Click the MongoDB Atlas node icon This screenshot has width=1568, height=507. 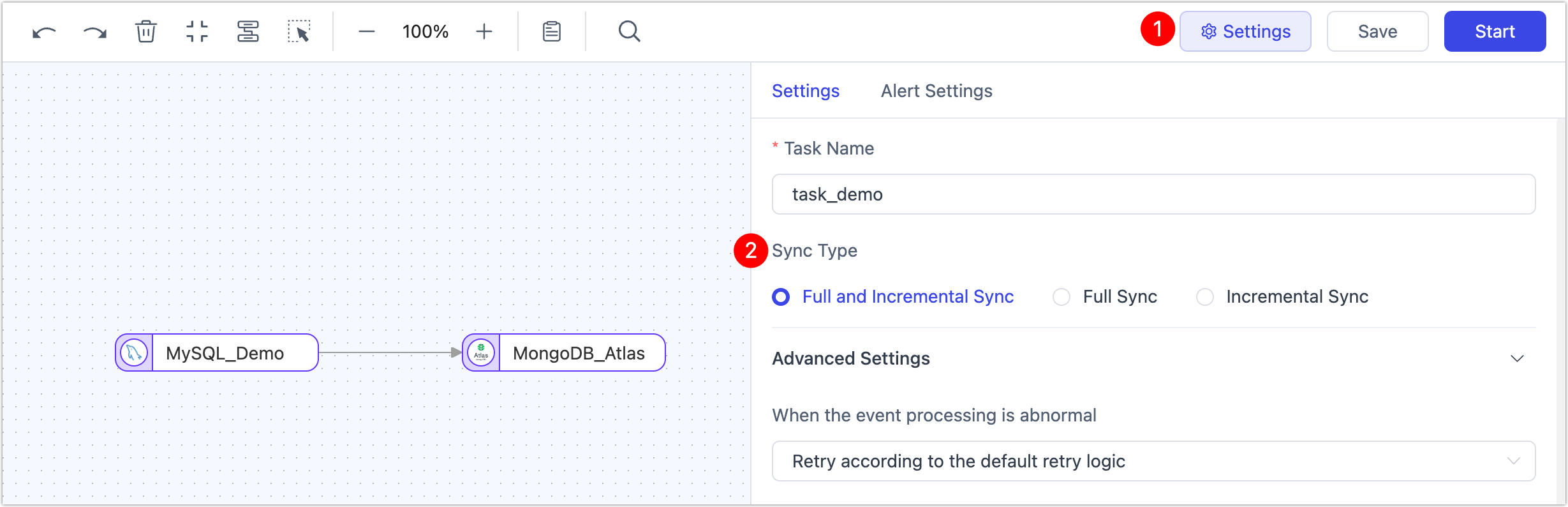(x=481, y=352)
